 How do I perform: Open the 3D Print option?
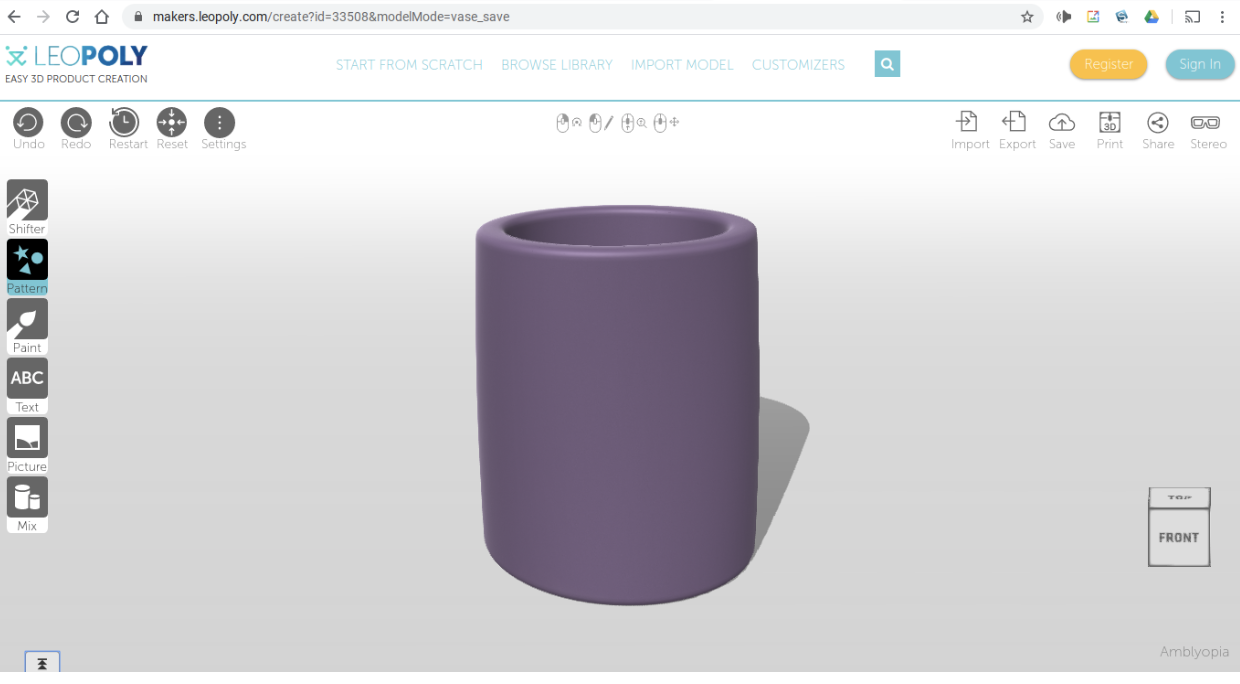click(1110, 122)
